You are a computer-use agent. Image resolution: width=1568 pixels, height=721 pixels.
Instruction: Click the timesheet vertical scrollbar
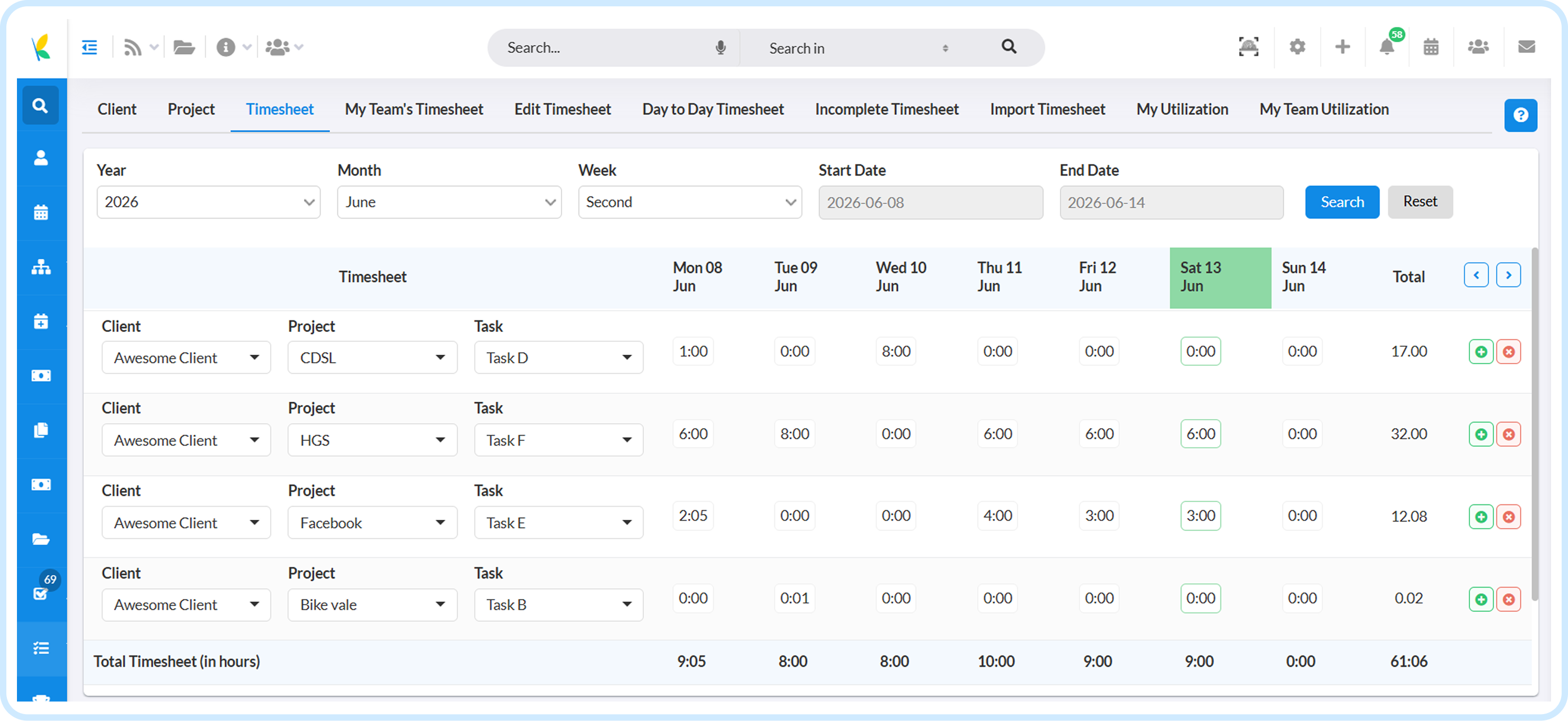point(1535,423)
